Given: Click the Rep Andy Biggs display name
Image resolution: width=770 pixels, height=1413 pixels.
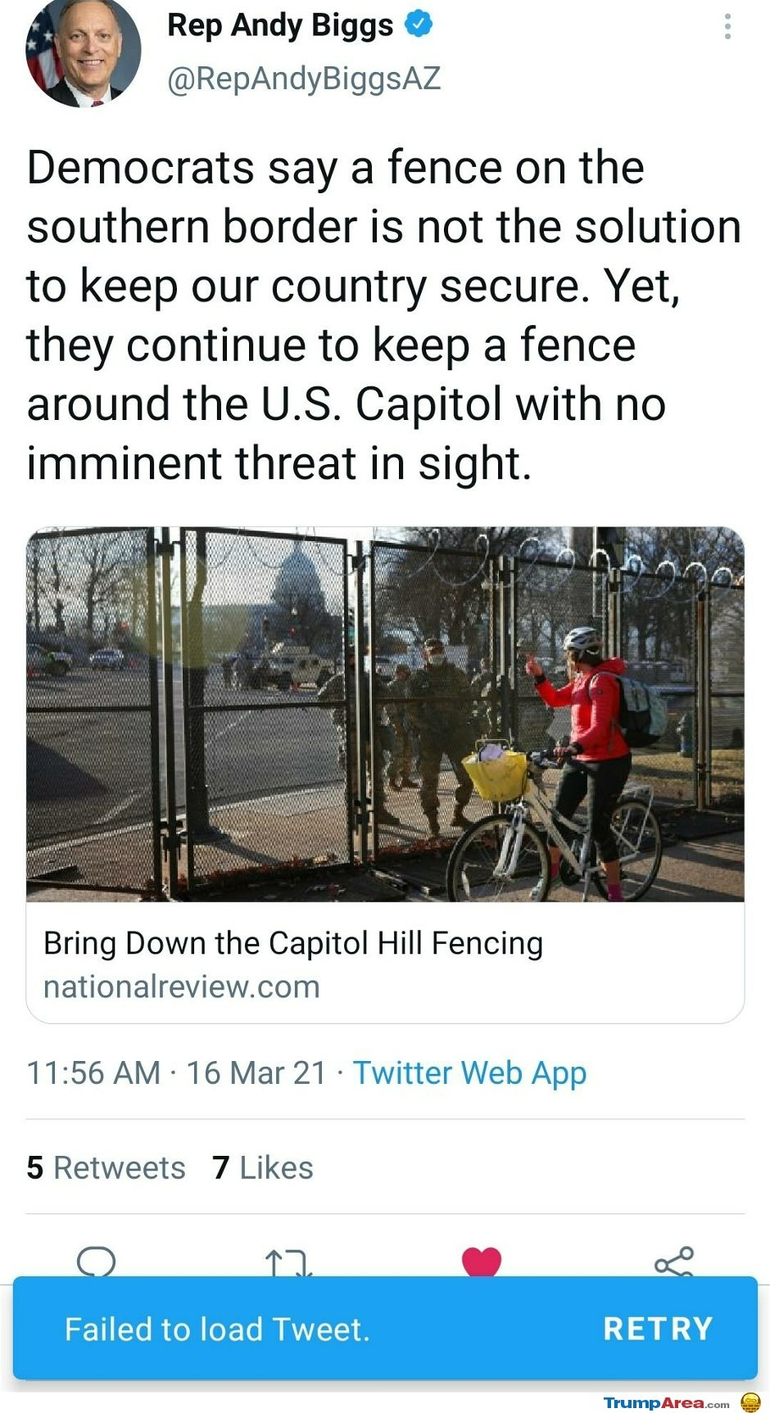Looking at the screenshot, I should point(280,26).
